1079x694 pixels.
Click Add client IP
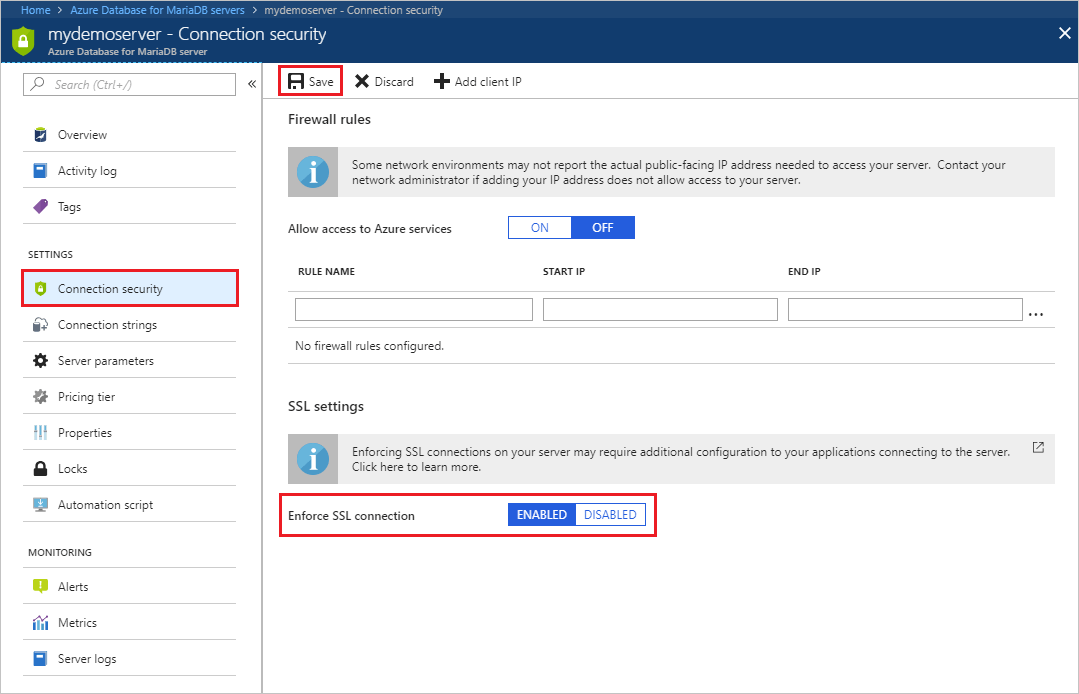click(x=478, y=81)
